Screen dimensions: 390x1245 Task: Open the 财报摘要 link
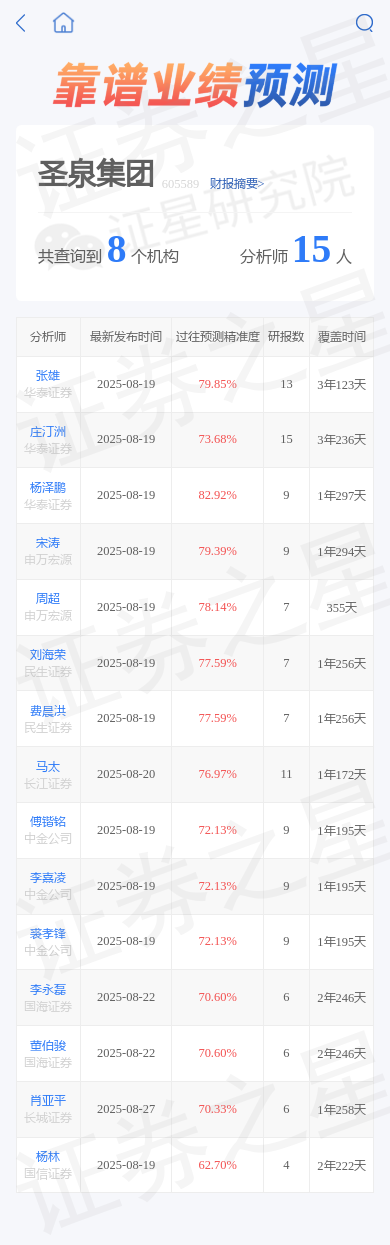click(x=237, y=183)
